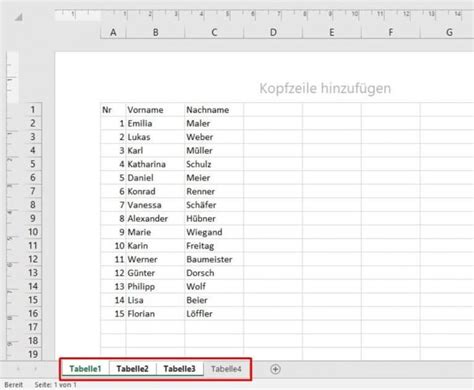Select the cell with Schäfer
The width and height of the screenshot is (474, 390).
(x=214, y=205)
